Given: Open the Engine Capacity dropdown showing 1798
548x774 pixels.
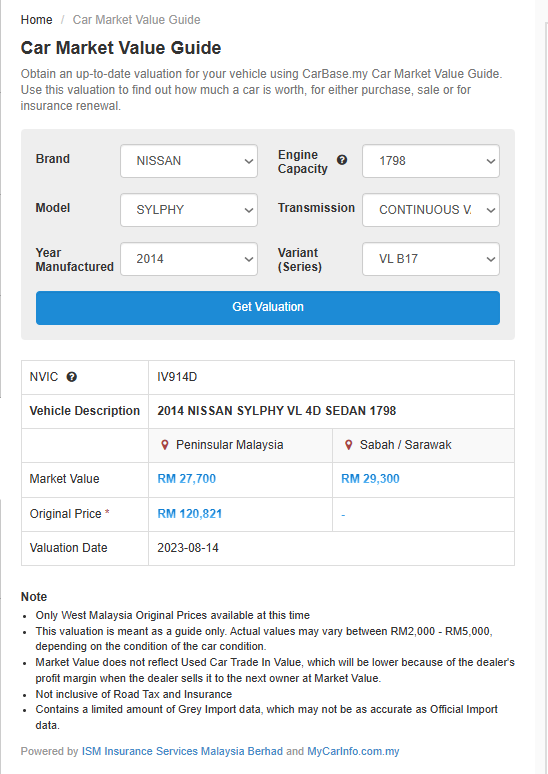Looking at the screenshot, I should 431,161.
